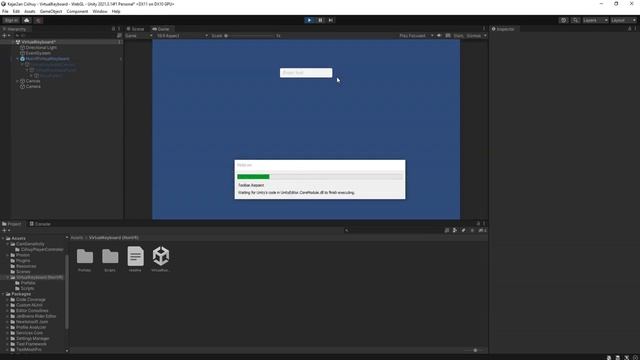This screenshot has height=360, width=640.
Task: Collapse the Assets folder in Project tree
Action: pyautogui.click(x=3, y=238)
